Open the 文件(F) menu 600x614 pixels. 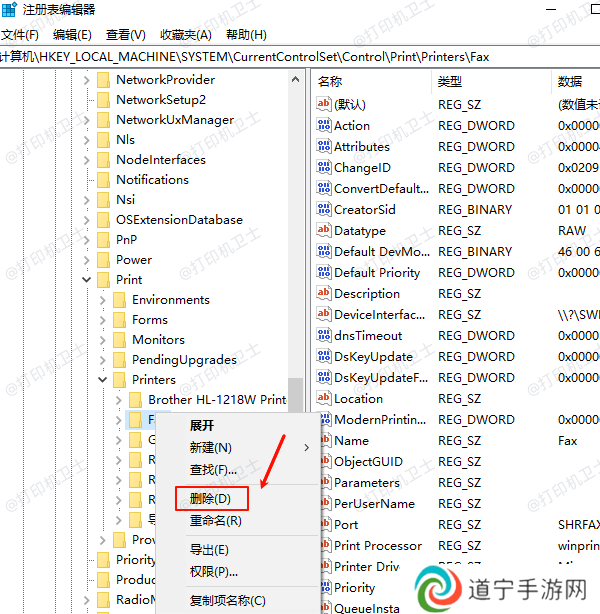pyautogui.click(x=20, y=35)
